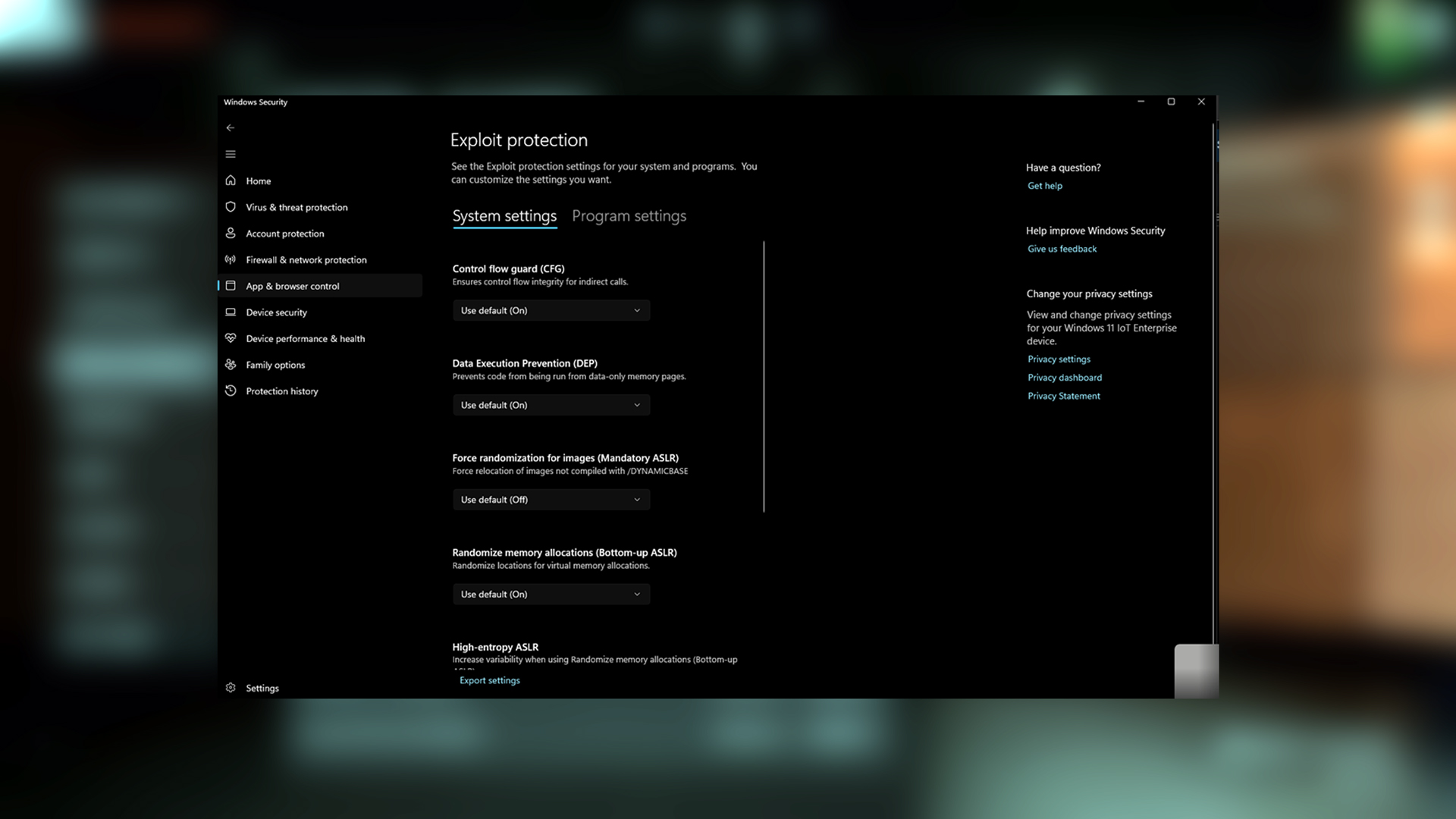Click the Device performance & health heart icon

231,338
